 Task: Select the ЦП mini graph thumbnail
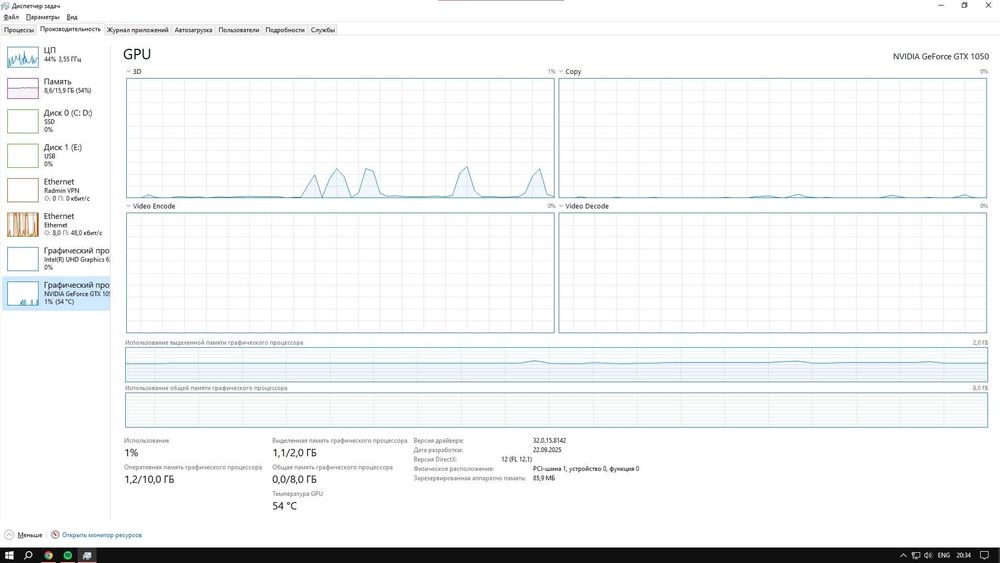pos(23,57)
